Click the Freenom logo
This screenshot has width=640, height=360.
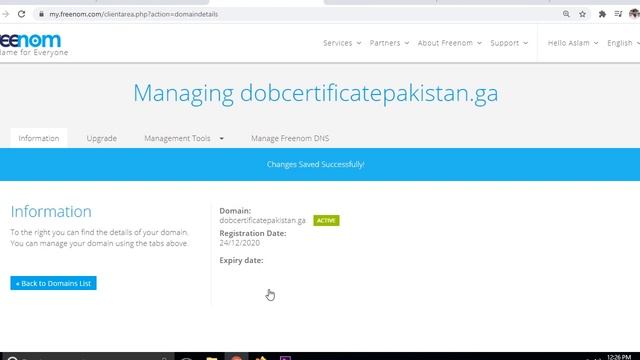pyautogui.click(x=33, y=44)
